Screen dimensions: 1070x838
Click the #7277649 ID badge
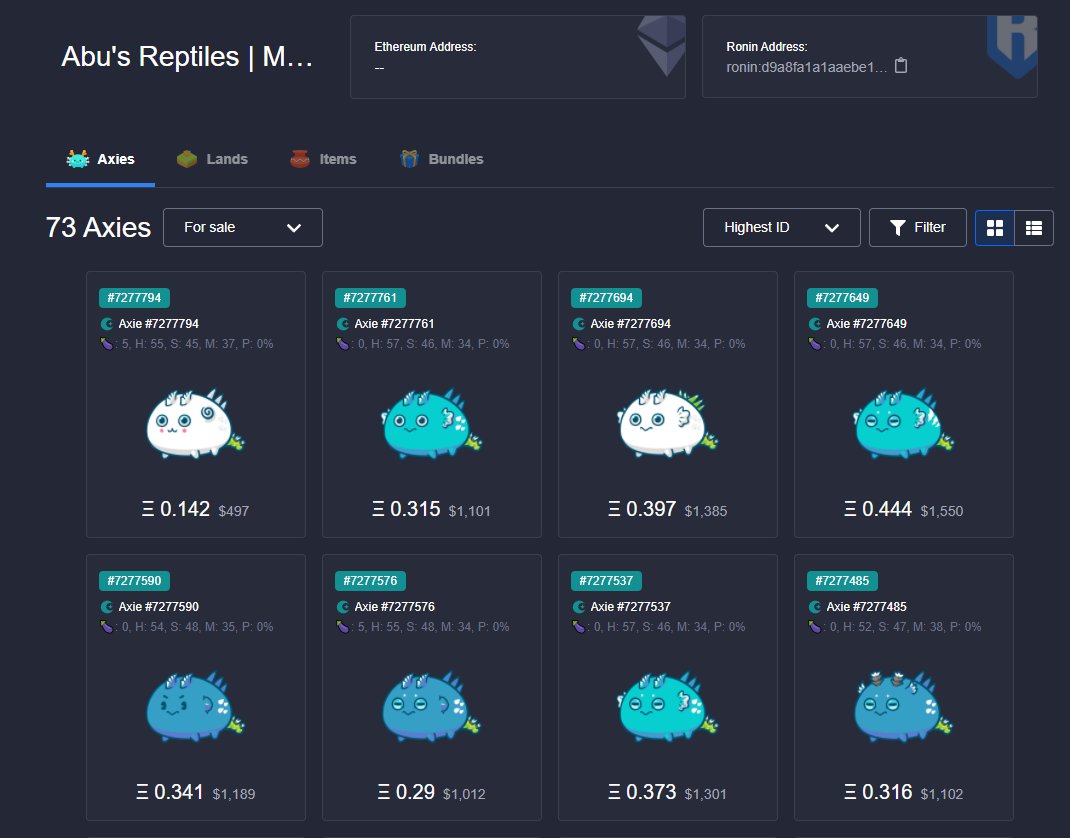[x=843, y=298]
